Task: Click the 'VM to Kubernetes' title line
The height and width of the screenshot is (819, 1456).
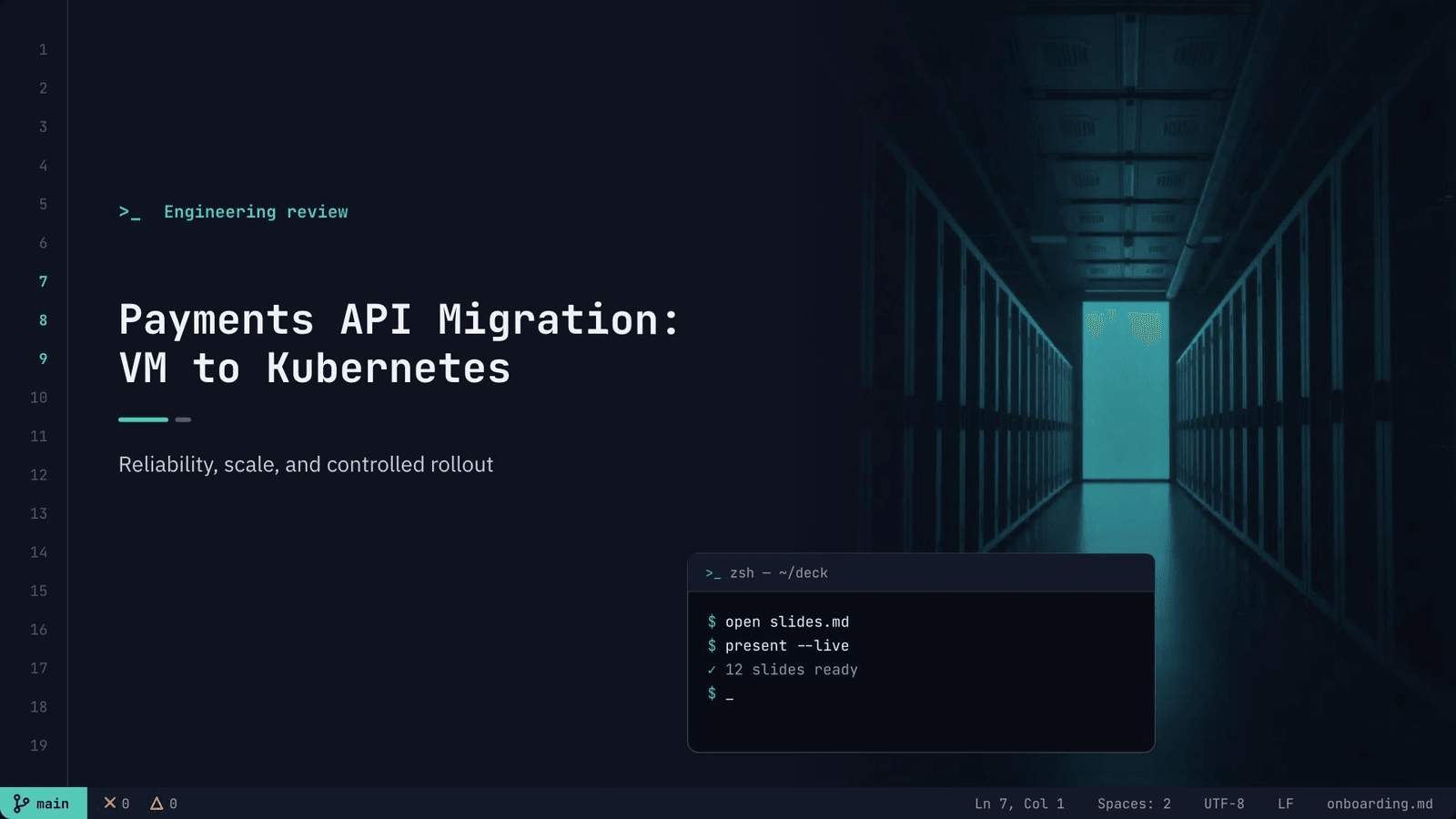Action: pyautogui.click(x=315, y=368)
